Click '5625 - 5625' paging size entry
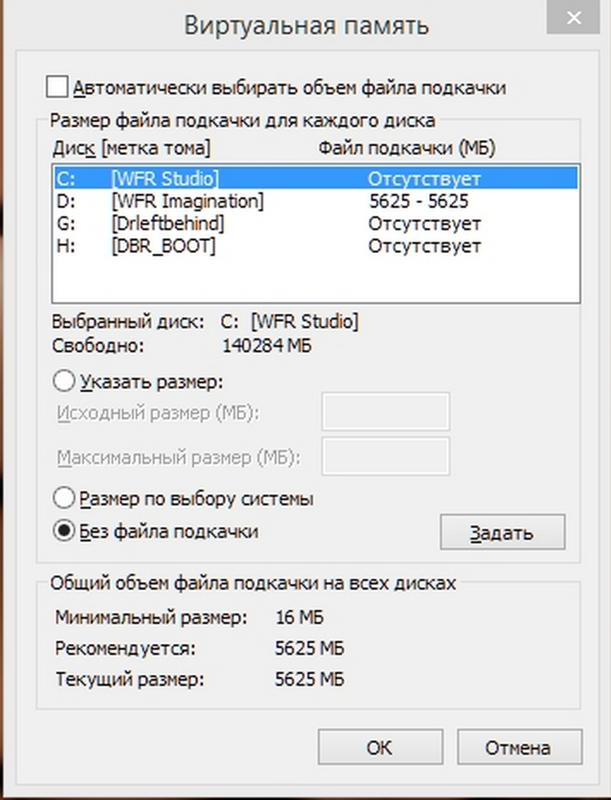Screen dimensions: 611x800 (418, 201)
